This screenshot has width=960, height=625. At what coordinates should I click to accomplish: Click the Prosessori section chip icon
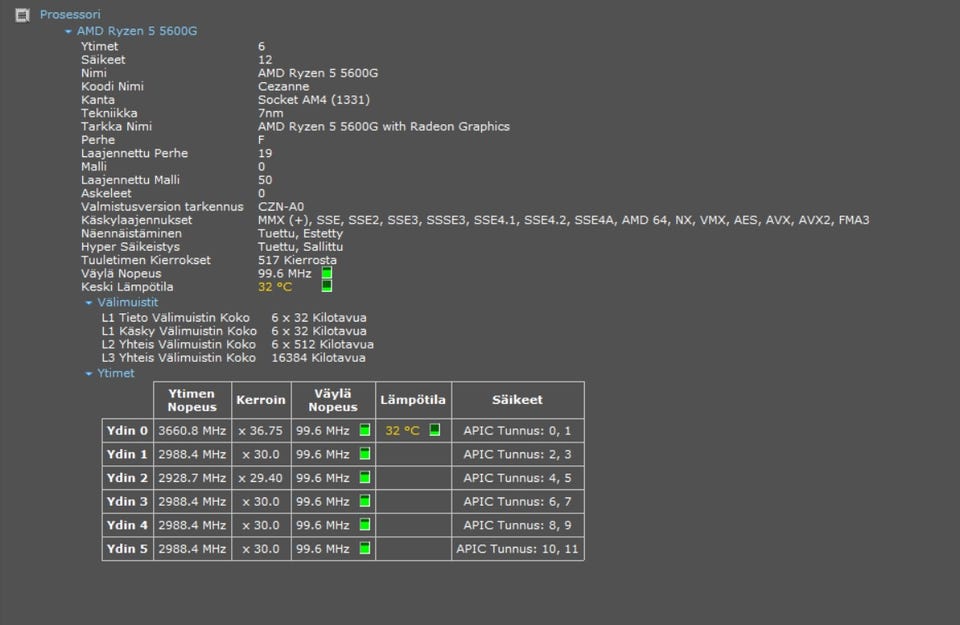[x=22, y=15]
